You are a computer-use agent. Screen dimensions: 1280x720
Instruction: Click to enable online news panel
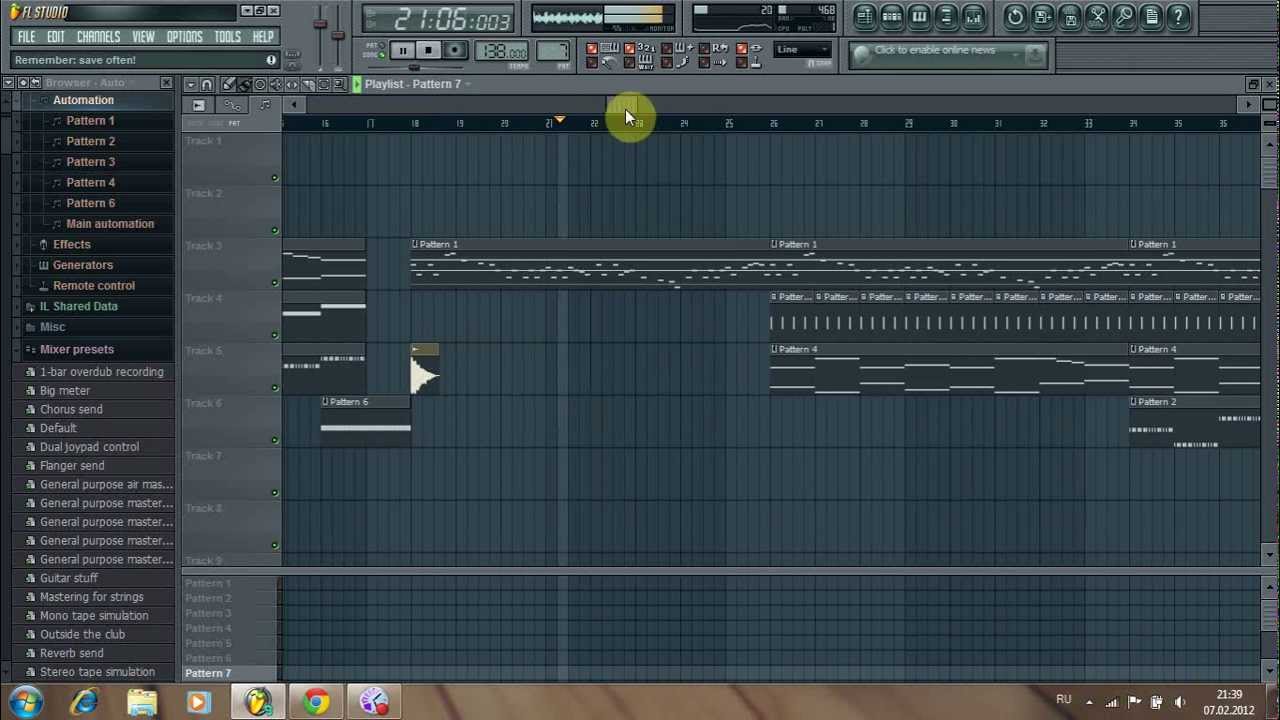(948, 55)
